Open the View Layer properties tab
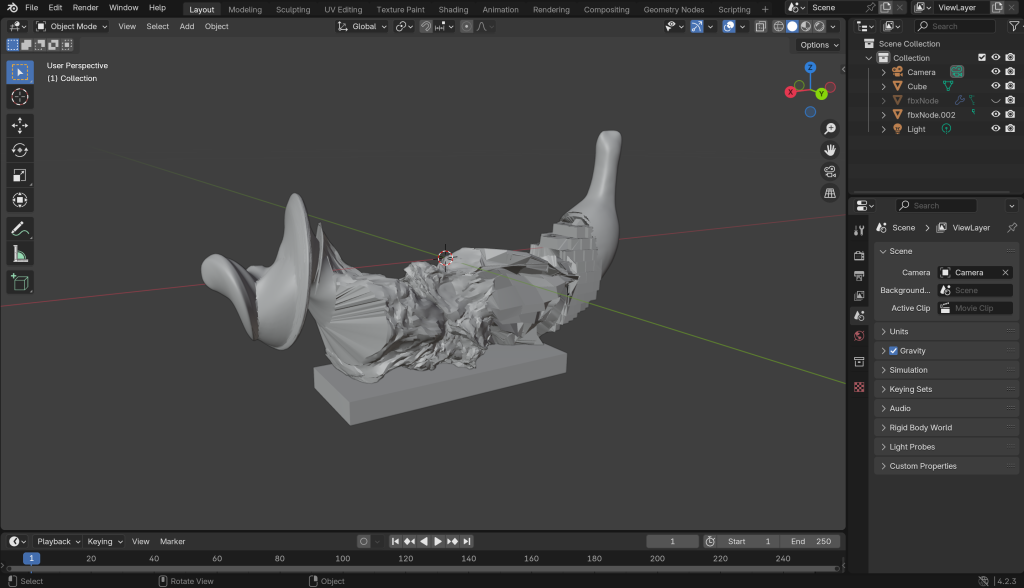Viewport: 1024px width, 588px height. [859, 296]
